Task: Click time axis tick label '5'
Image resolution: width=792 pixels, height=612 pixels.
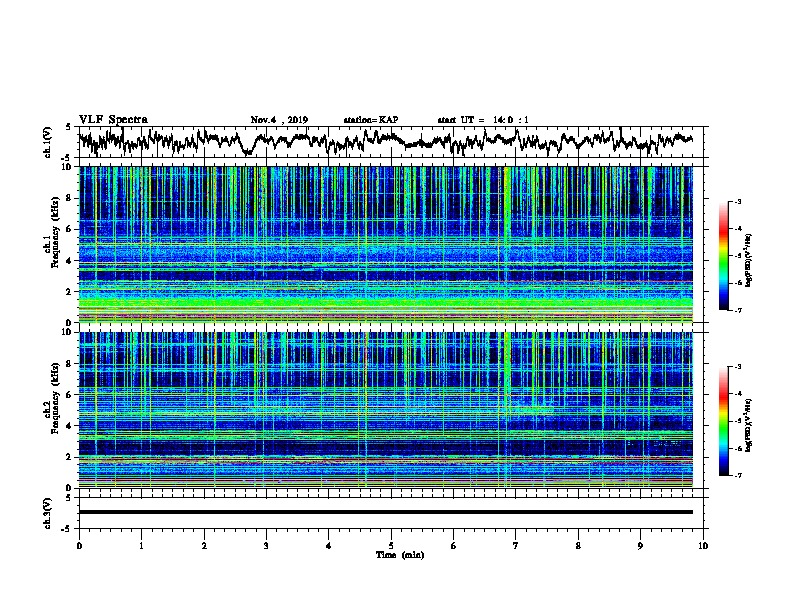Action: [x=391, y=546]
